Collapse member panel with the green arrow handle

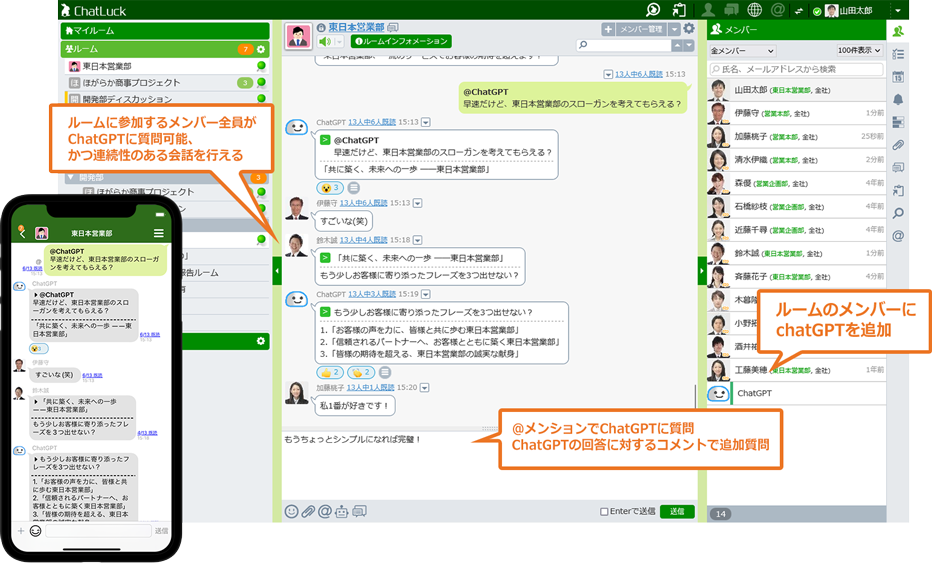tap(702, 271)
